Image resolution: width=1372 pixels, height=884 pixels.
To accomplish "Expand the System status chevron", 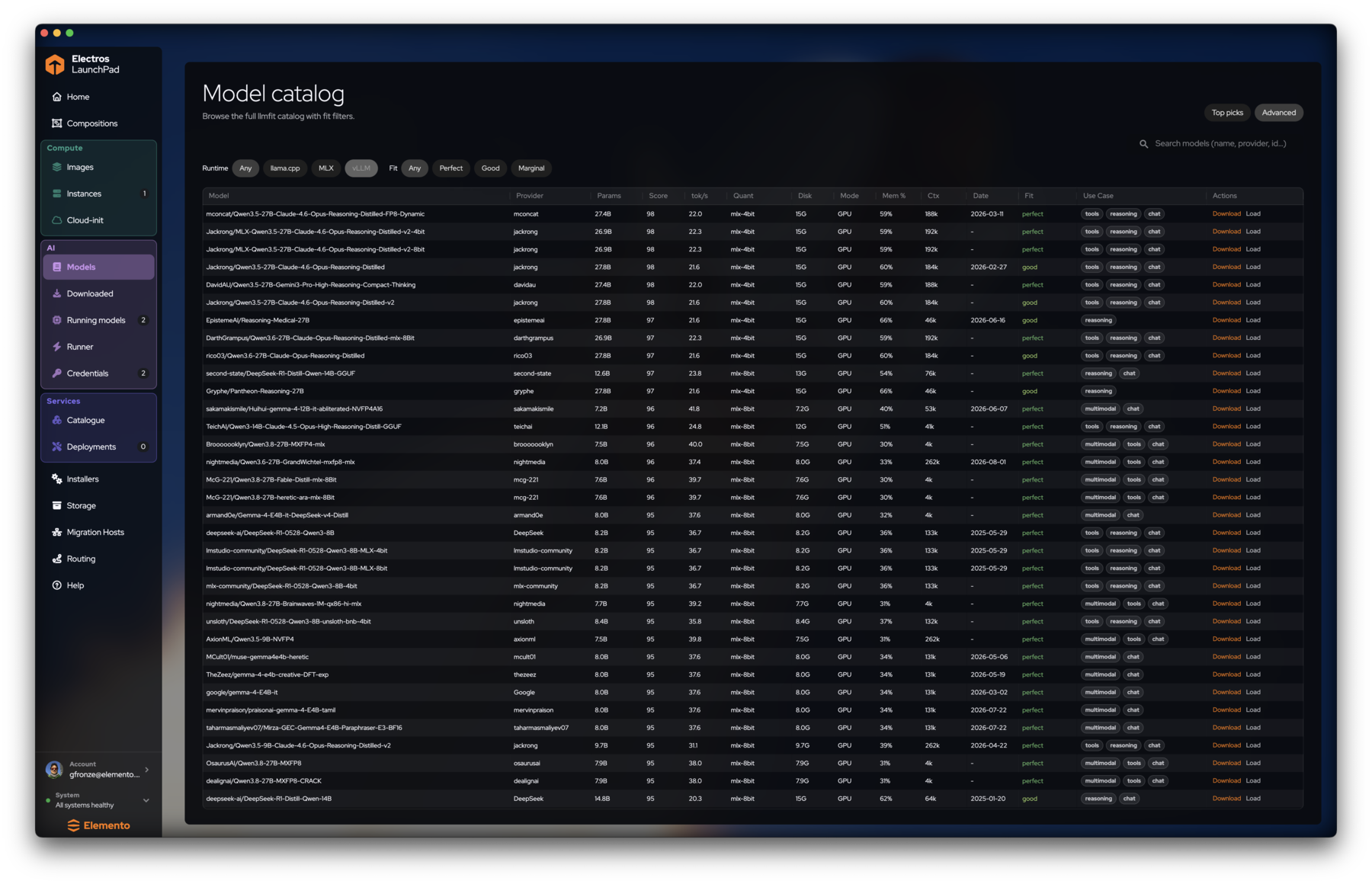I will 146,801.
